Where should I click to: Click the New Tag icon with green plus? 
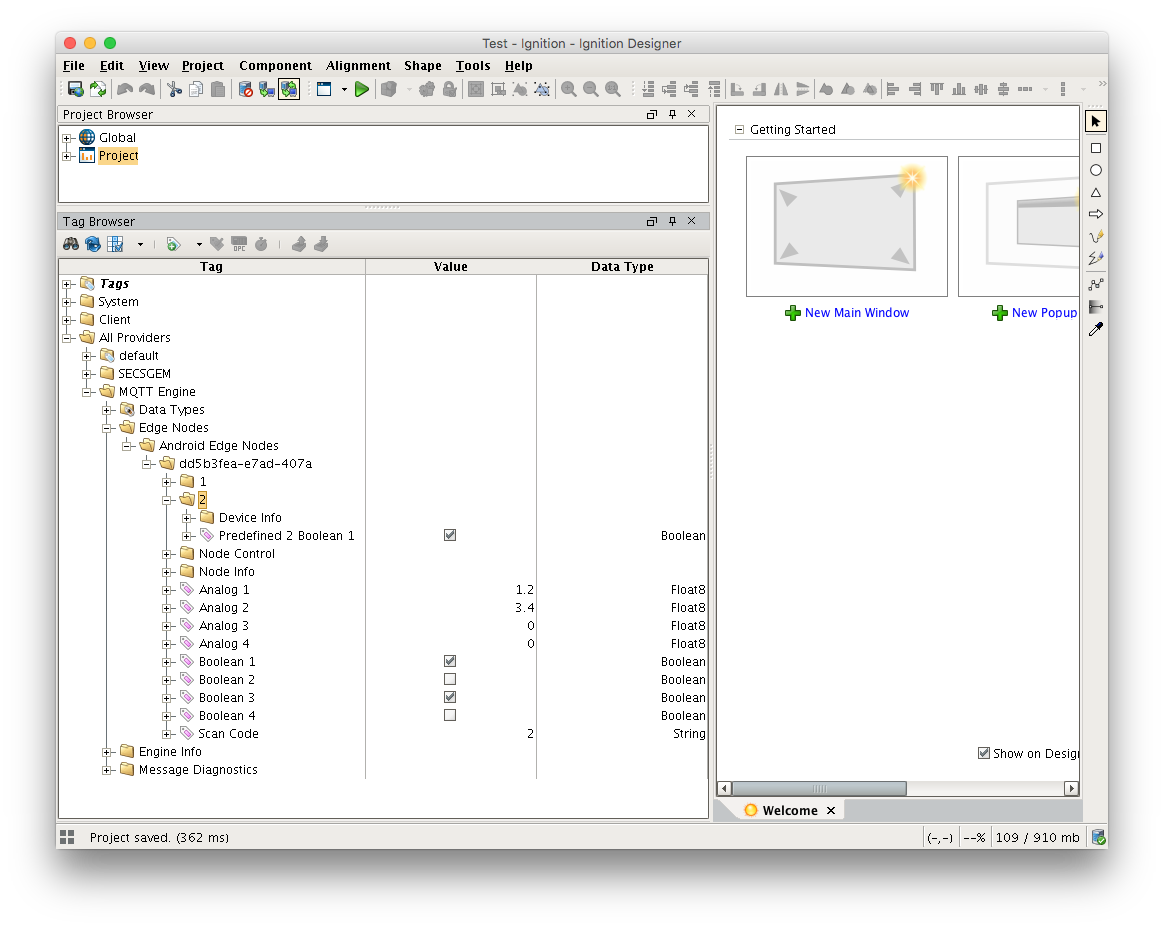pos(173,244)
